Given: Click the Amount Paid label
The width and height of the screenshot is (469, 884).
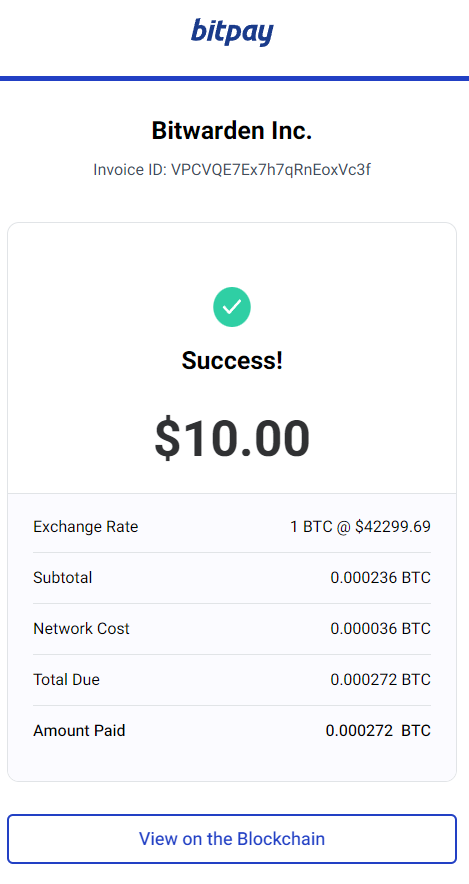Looking at the screenshot, I should 79,731.
